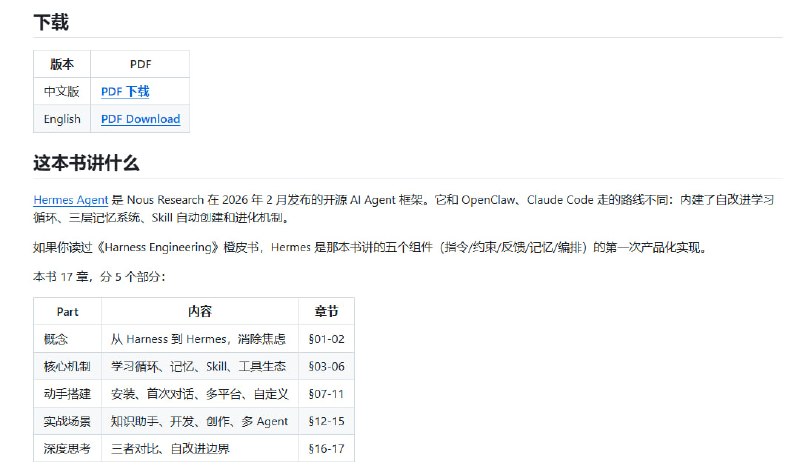This screenshot has height=472, width=800.
Task: Click cell 安装、首次对话、多平台、自定义
Action: 199,394
